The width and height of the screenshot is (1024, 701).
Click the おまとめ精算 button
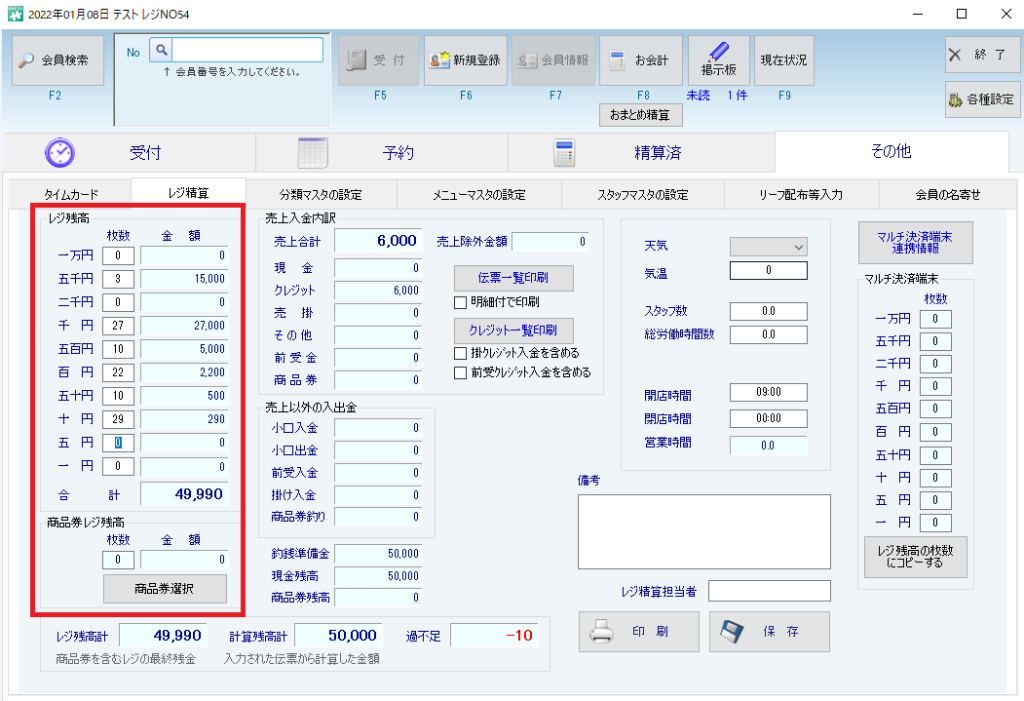[x=640, y=115]
